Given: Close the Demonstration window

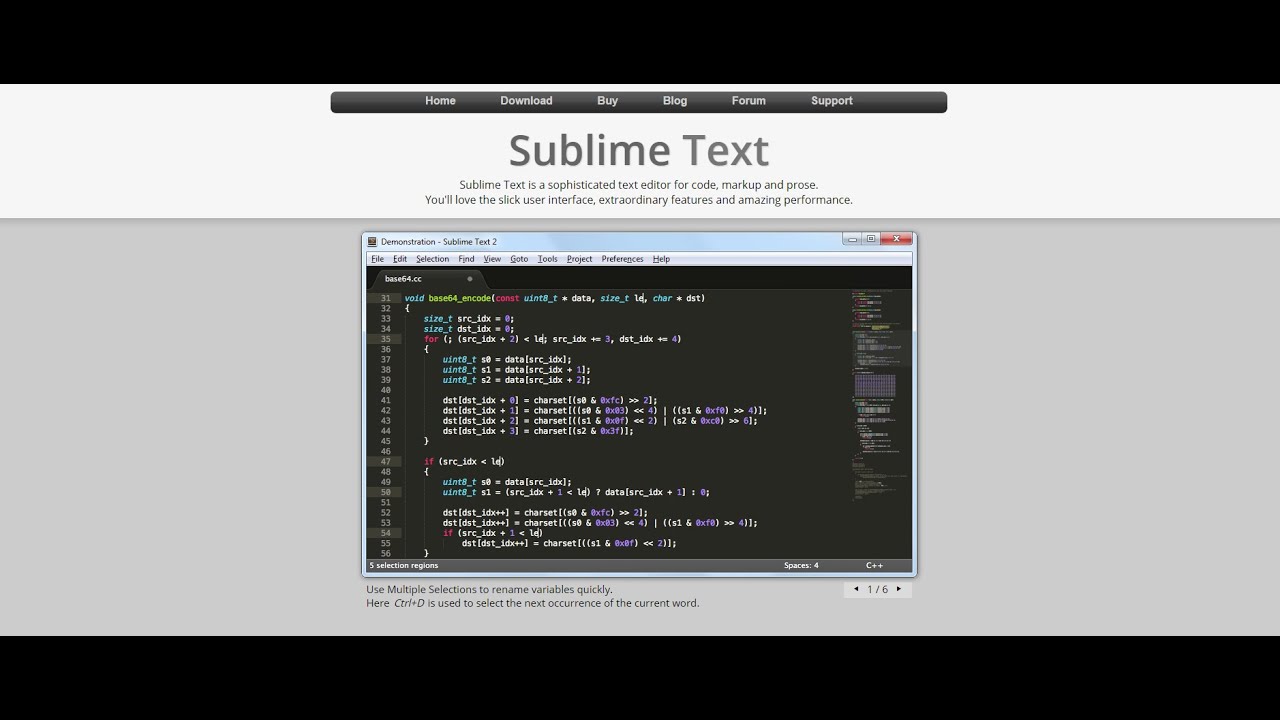Looking at the screenshot, I should 898,239.
